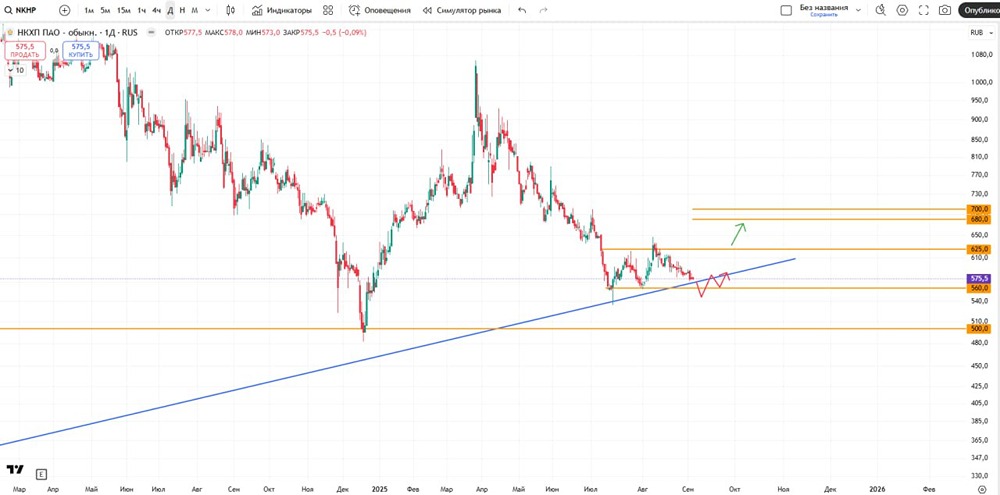Open the candlestick chart type selector
Image resolution: width=1000 pixels, height=495 pixels.
[x=231, y=10]
